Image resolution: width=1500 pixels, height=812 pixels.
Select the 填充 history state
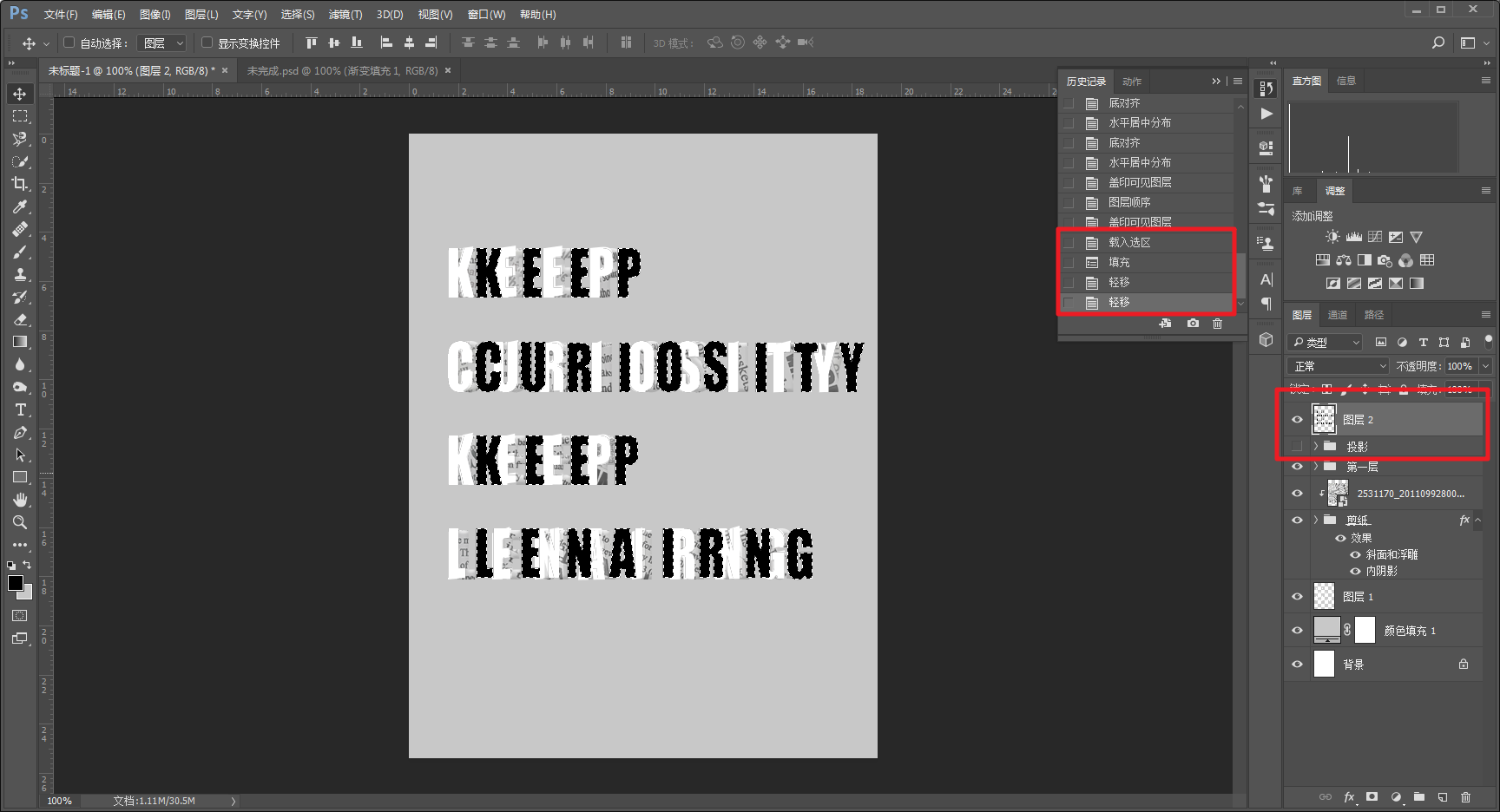(1146, 262)
